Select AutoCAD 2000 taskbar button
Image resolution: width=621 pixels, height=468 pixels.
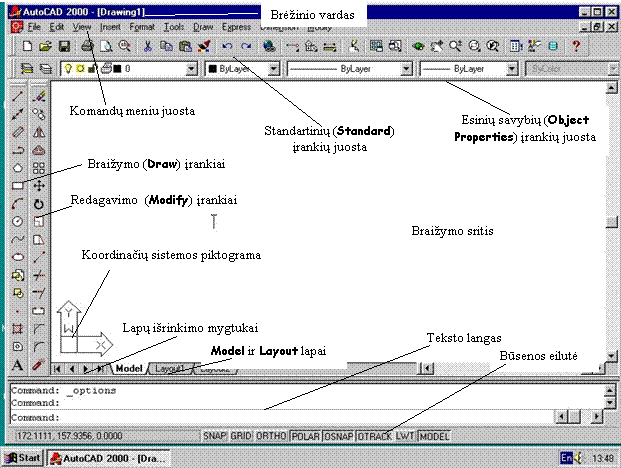click(x=109, y=458)
